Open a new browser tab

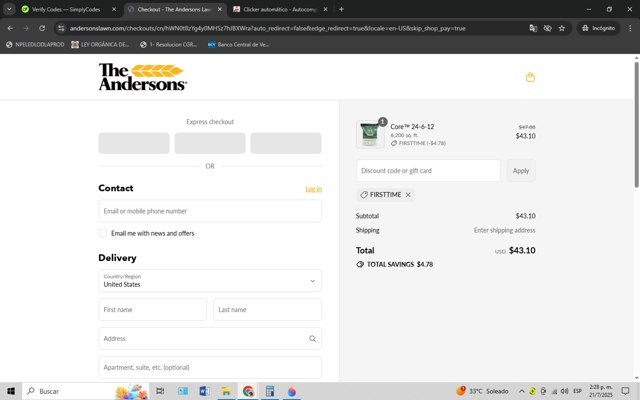pos(341,9)
